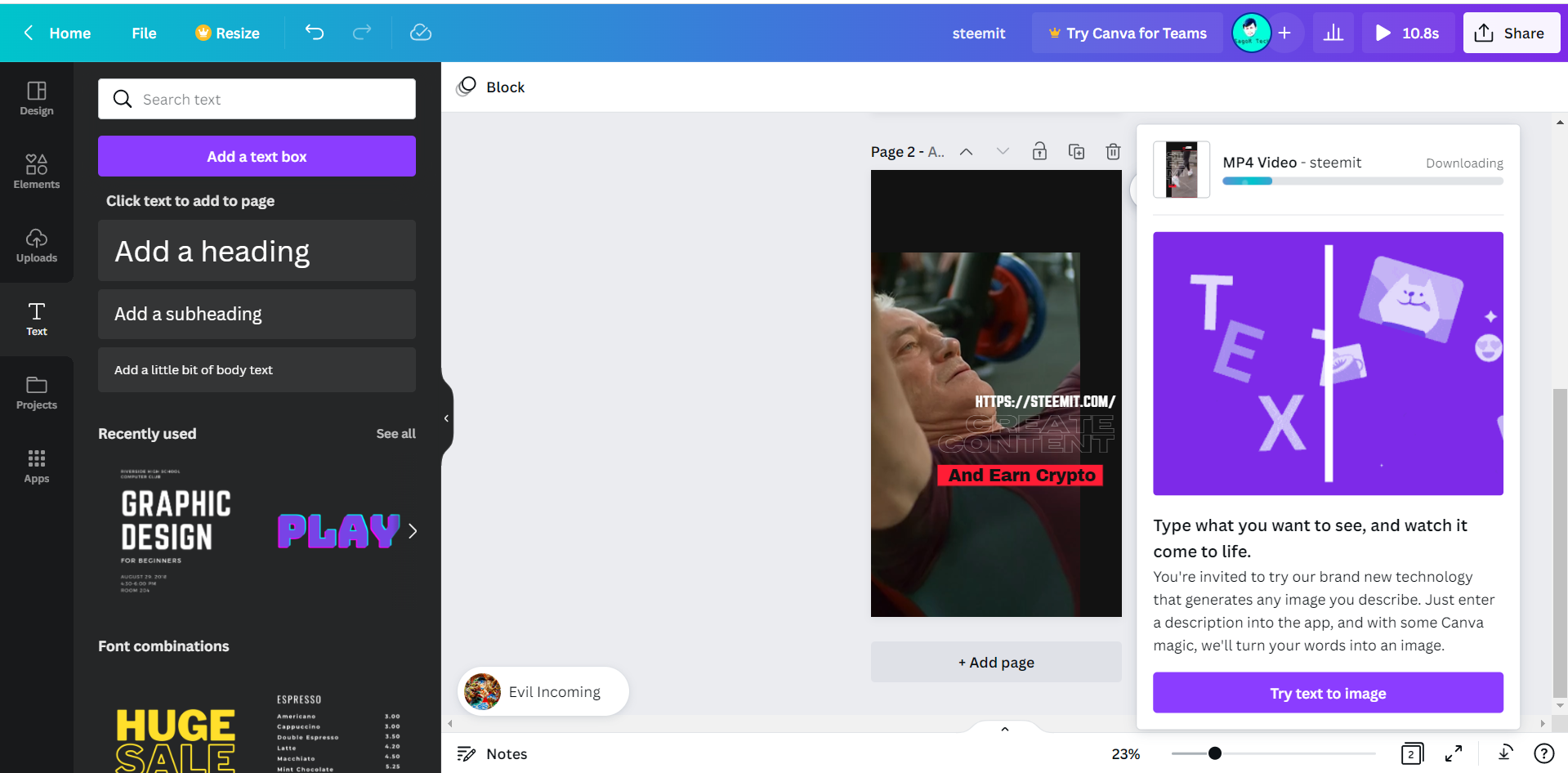The image size is (1568, 773).
Task: Focus the Search text field
Action: 257,99
